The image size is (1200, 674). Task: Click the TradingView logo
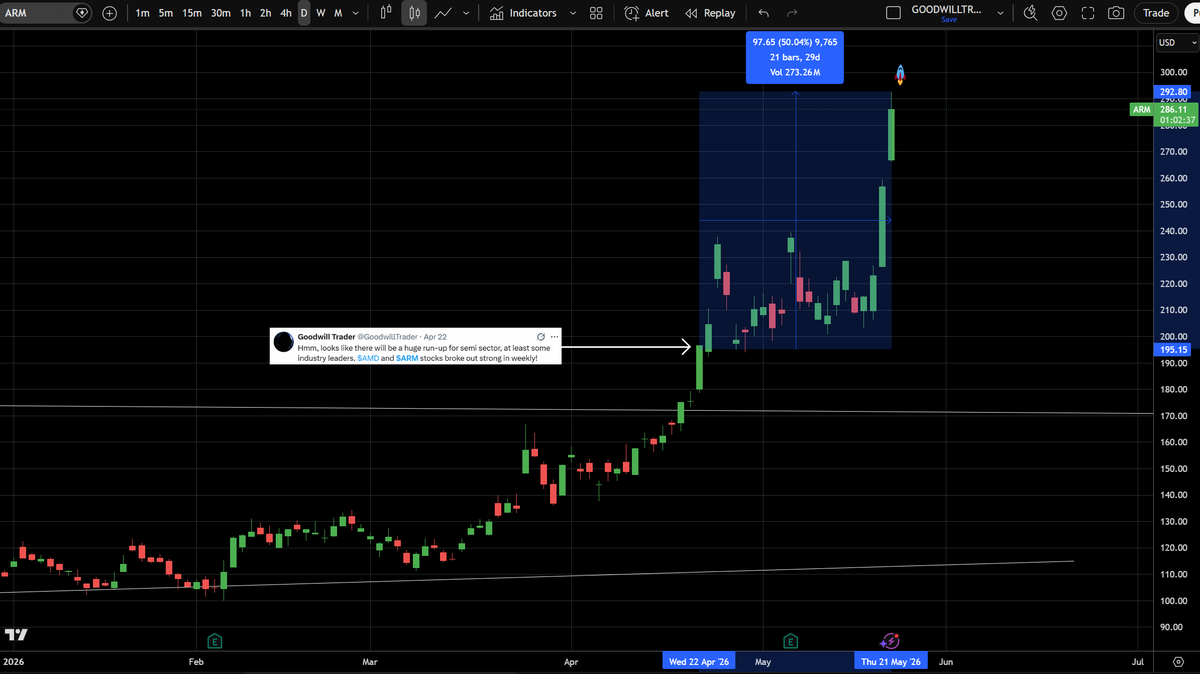16,635
